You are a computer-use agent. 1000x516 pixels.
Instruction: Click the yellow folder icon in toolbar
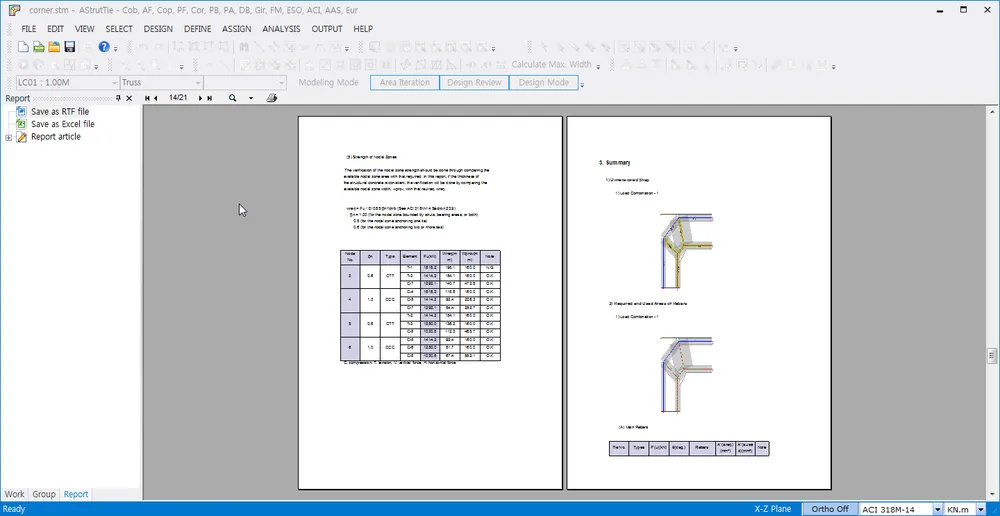point(54,47)
